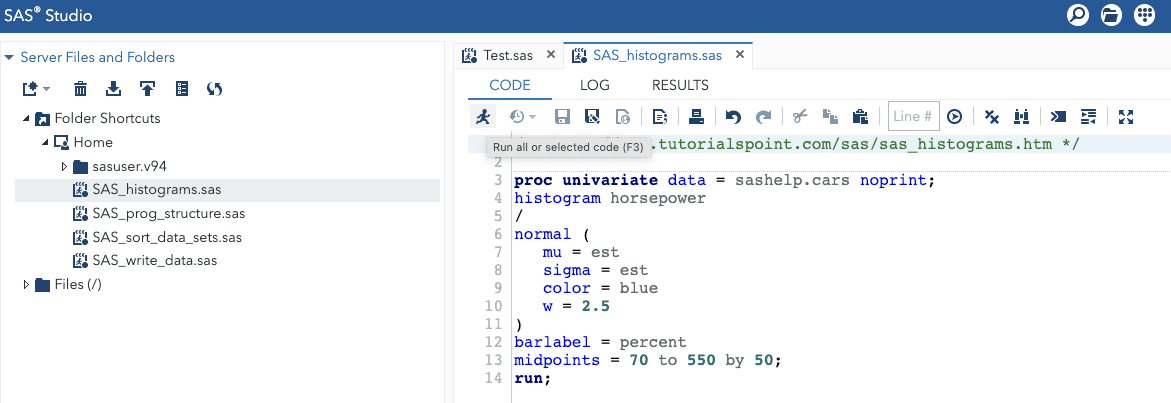Viewport: 1171px width, 403px height.
Task: Click the Undo arrow in the editor toolbar
Action: pos(733,116)
